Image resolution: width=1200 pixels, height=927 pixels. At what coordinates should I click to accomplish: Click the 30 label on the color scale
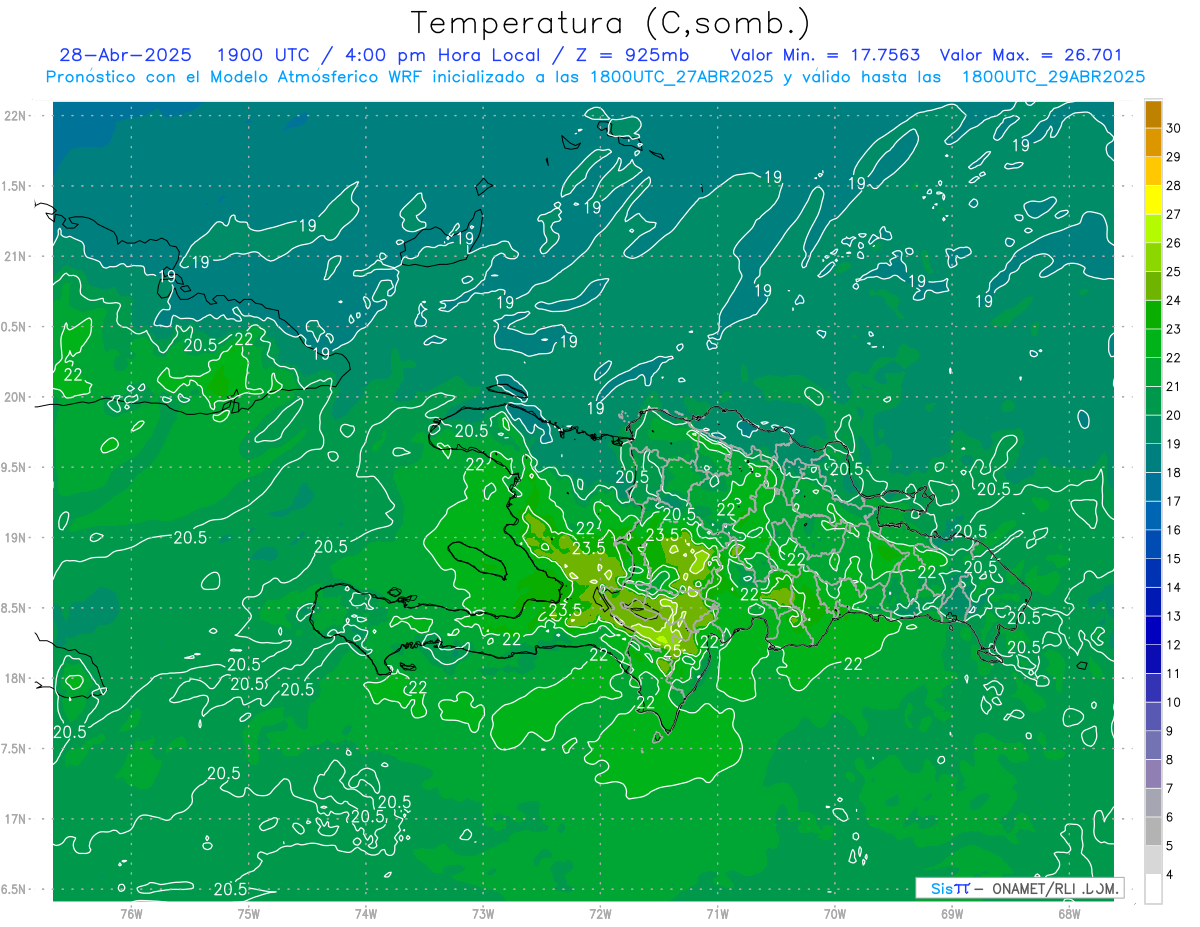1175,127
